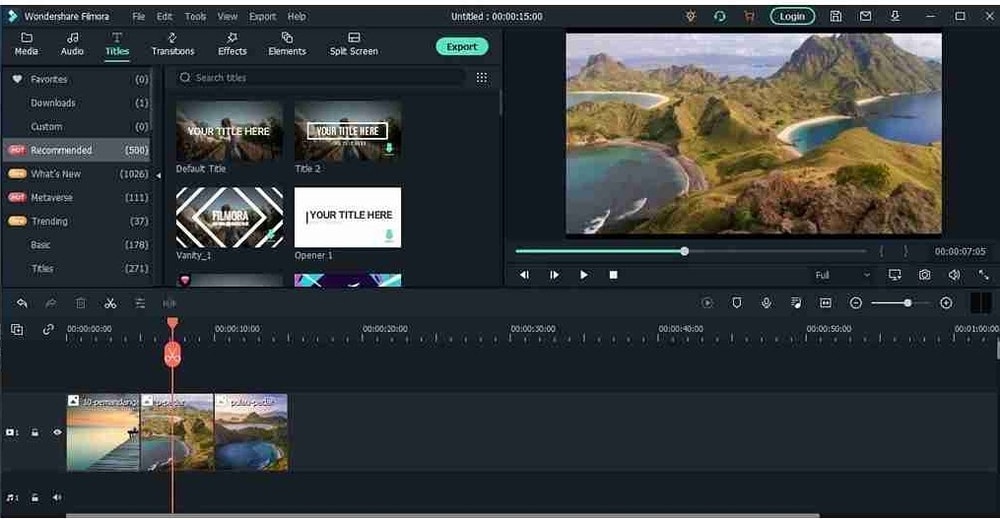Click the preview progress slider handle
This screenshot has width=1000, height=519.
(x=684, y=251)
